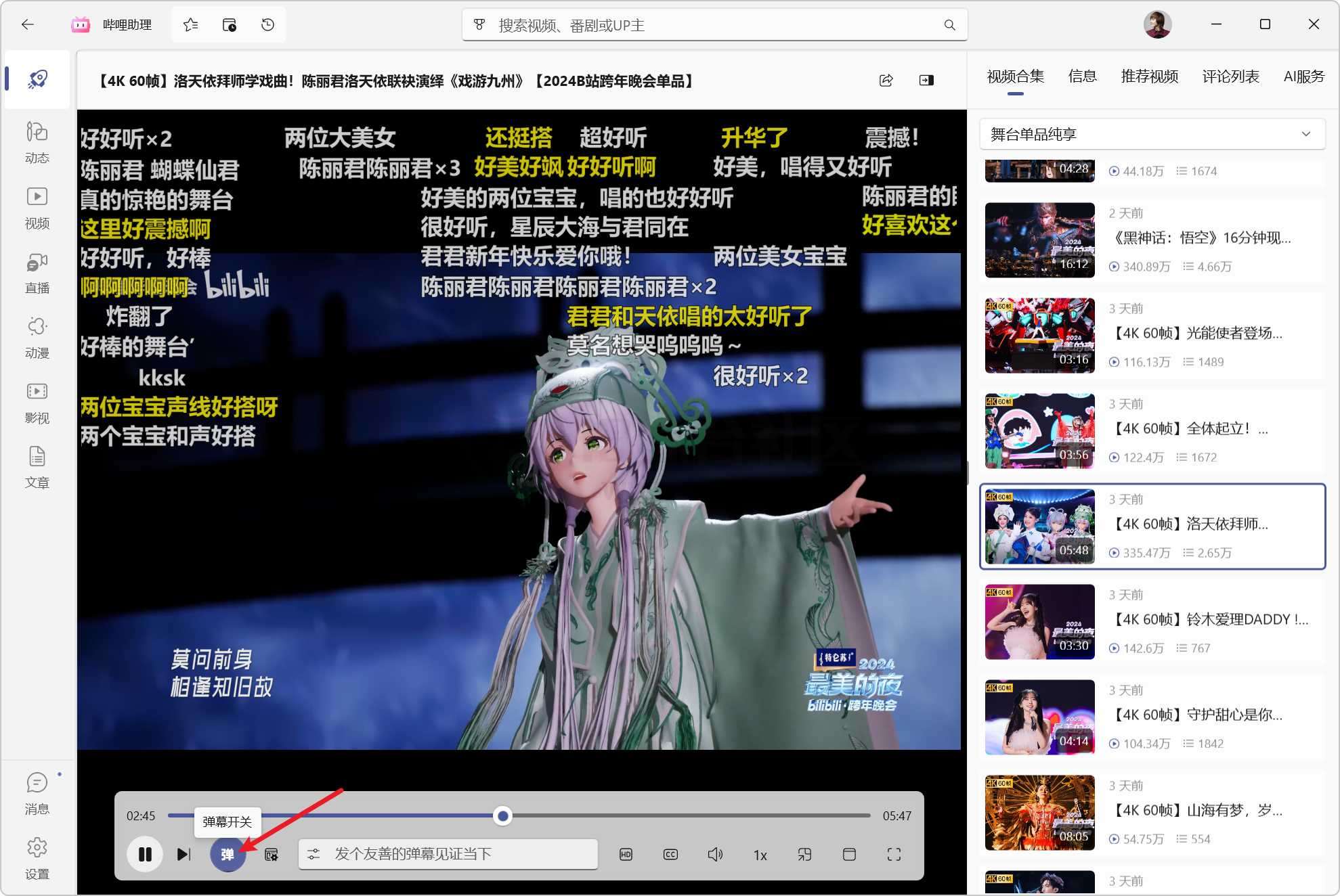Select the 洛天依拜师 video thumbnail in list
The image size is (1340, 896).
1039,527
